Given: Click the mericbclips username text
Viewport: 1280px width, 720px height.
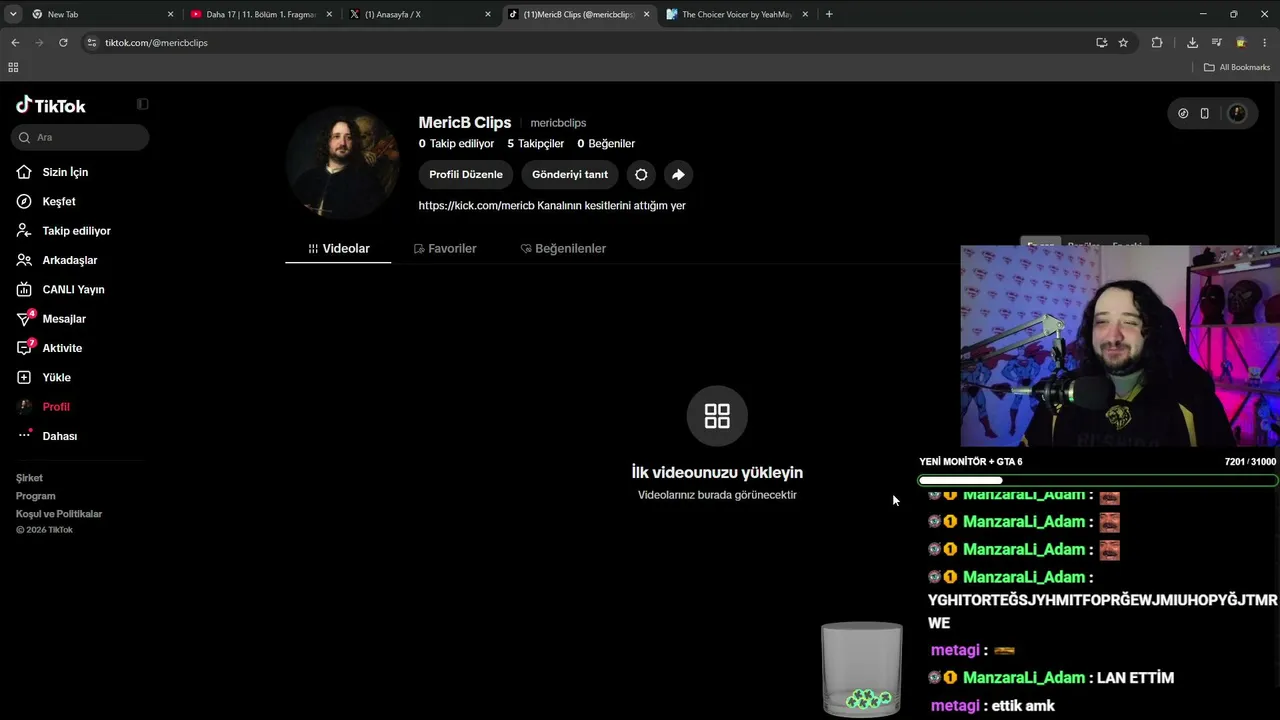Looking at the screenshot, I should pos(558,123).
